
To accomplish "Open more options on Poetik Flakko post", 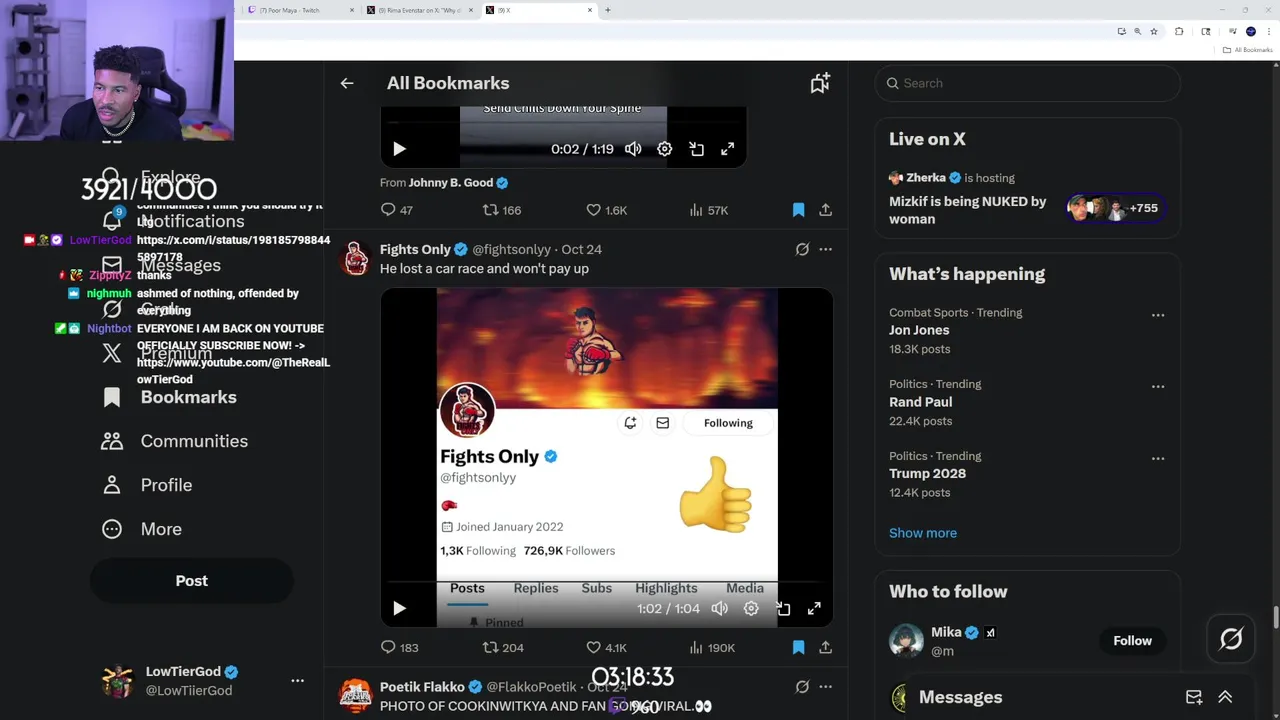I will [x=825, y=687].
